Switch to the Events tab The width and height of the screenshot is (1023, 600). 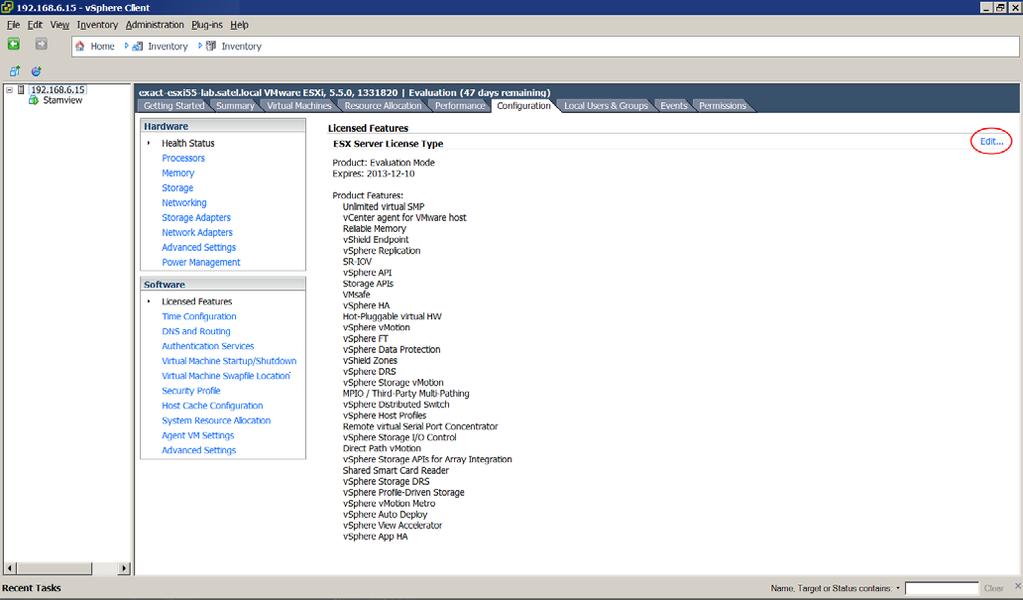(x=673, y=106)
